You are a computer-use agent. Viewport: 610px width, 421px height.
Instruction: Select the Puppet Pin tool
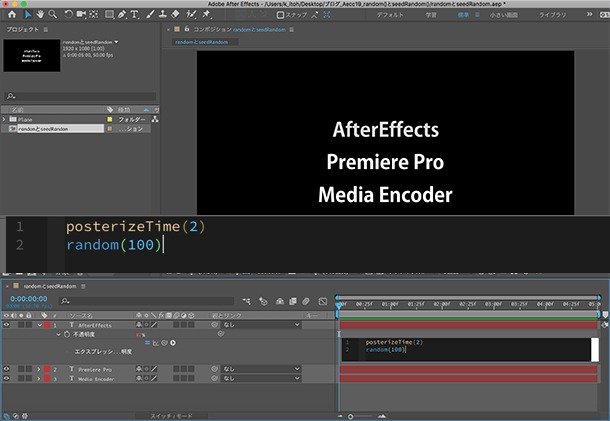(x=206, y=14)
